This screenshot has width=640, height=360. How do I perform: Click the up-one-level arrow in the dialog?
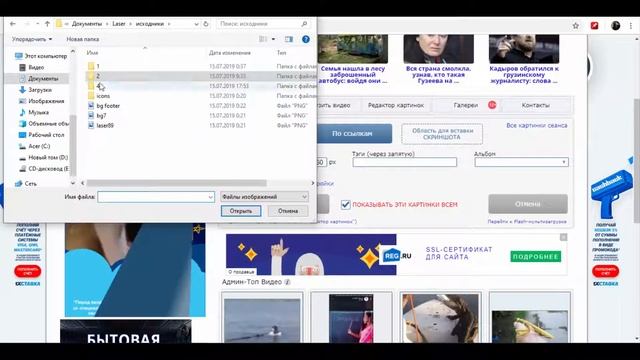pyautogui.click(x=47, y=24)
